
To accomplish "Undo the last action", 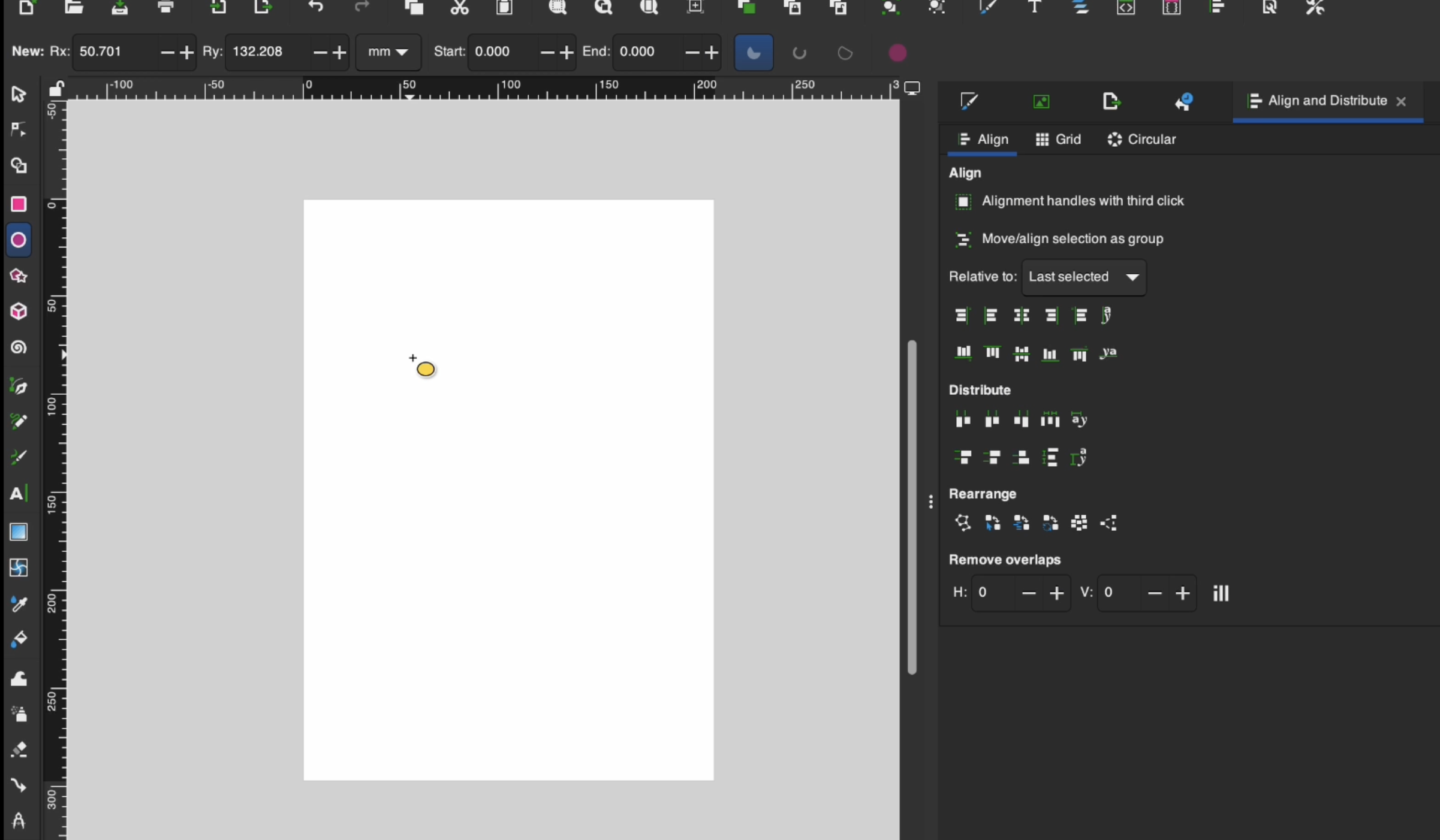I will click(x=317, y=8).
